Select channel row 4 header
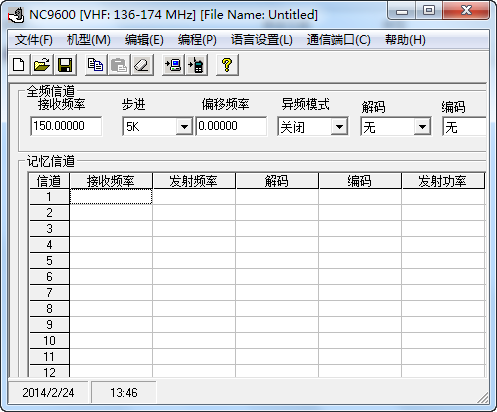Screen dimensions: 497x412 pos(49,245)
